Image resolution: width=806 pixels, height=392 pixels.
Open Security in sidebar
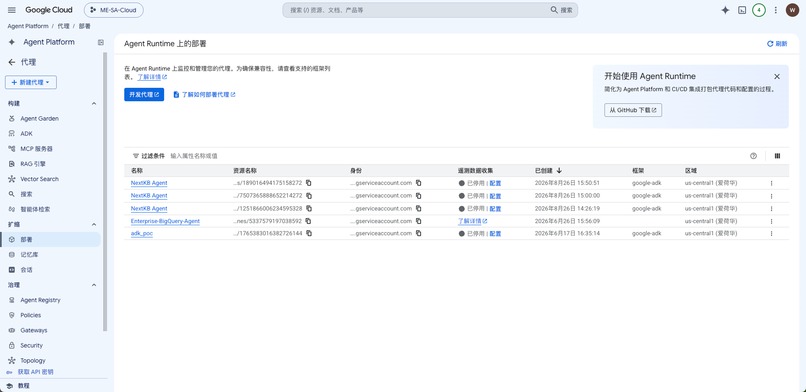(x=31, y=345)
